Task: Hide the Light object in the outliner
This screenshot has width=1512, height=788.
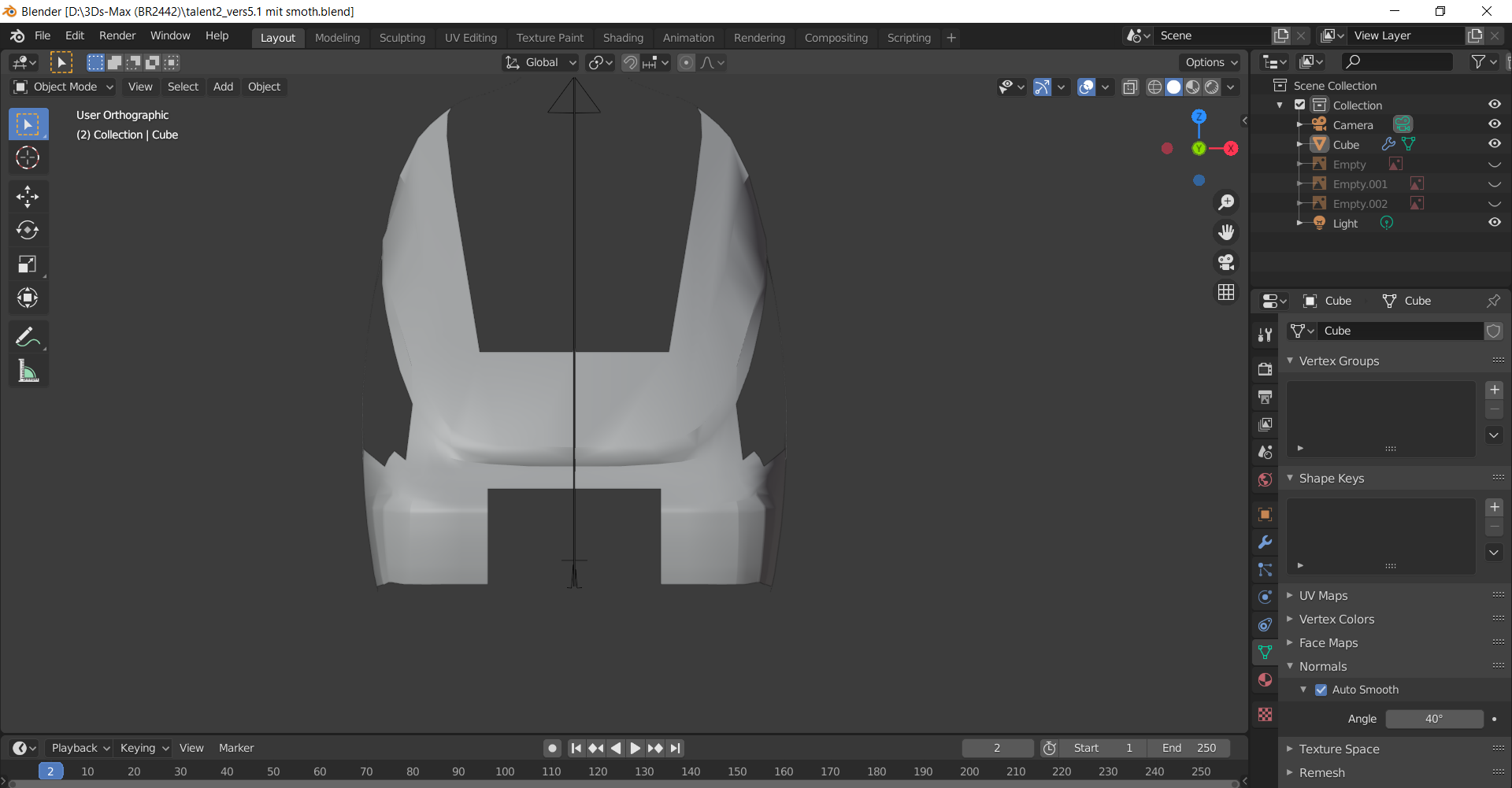Action: [1494, 223]
